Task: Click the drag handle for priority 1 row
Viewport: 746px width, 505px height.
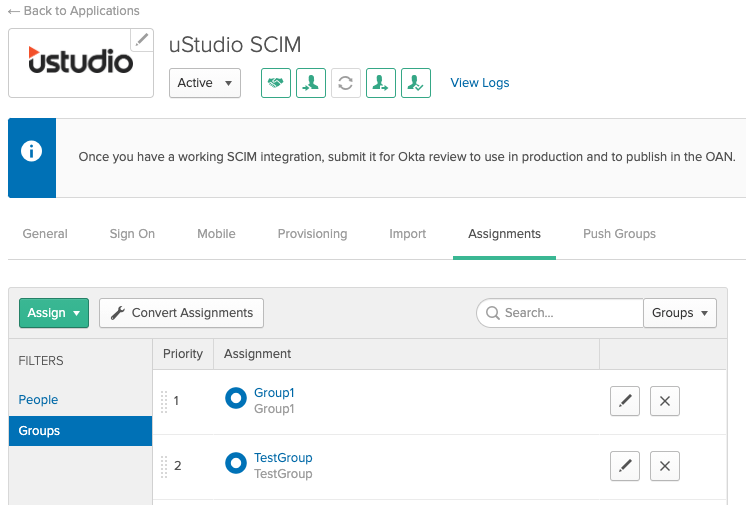Action: tap(164, 402)
